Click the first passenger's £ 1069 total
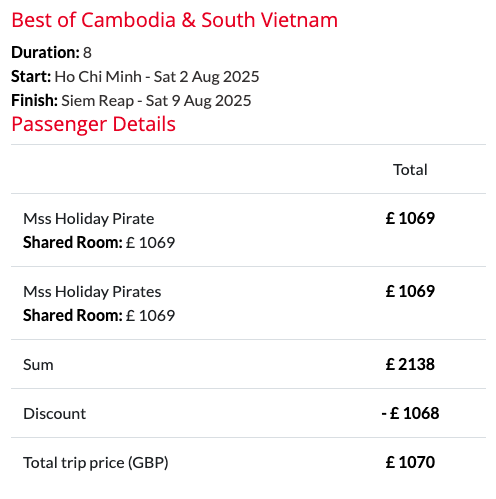The width and height of the screenshot is (496, 499). click(x=410, y=218)
